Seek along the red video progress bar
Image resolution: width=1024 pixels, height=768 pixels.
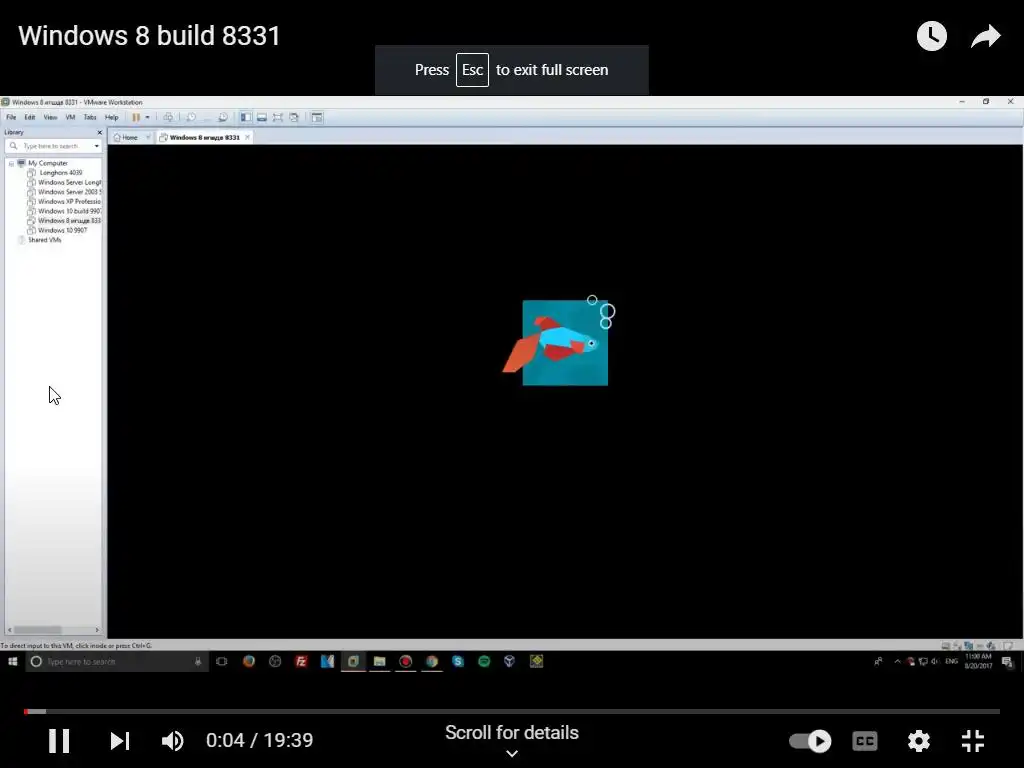point(512,711)
